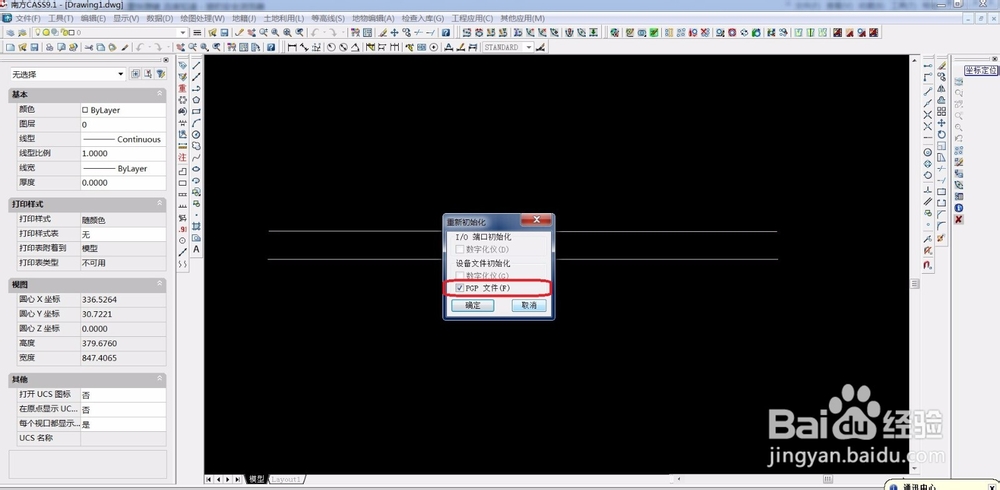
Task: Select the Polygon drawing tool
Action: point(196,100)
